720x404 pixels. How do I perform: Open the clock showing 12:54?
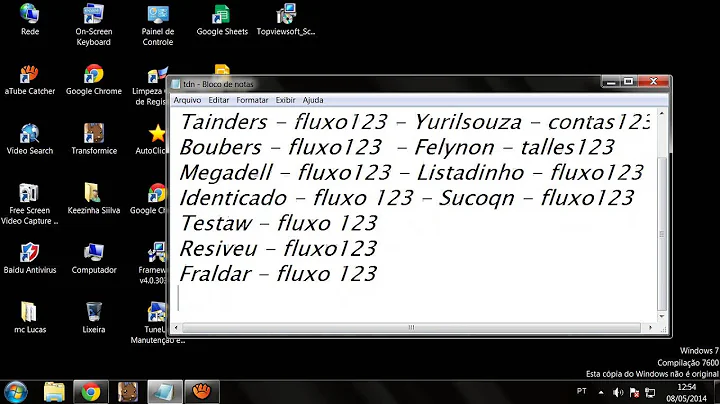point(687,393)
